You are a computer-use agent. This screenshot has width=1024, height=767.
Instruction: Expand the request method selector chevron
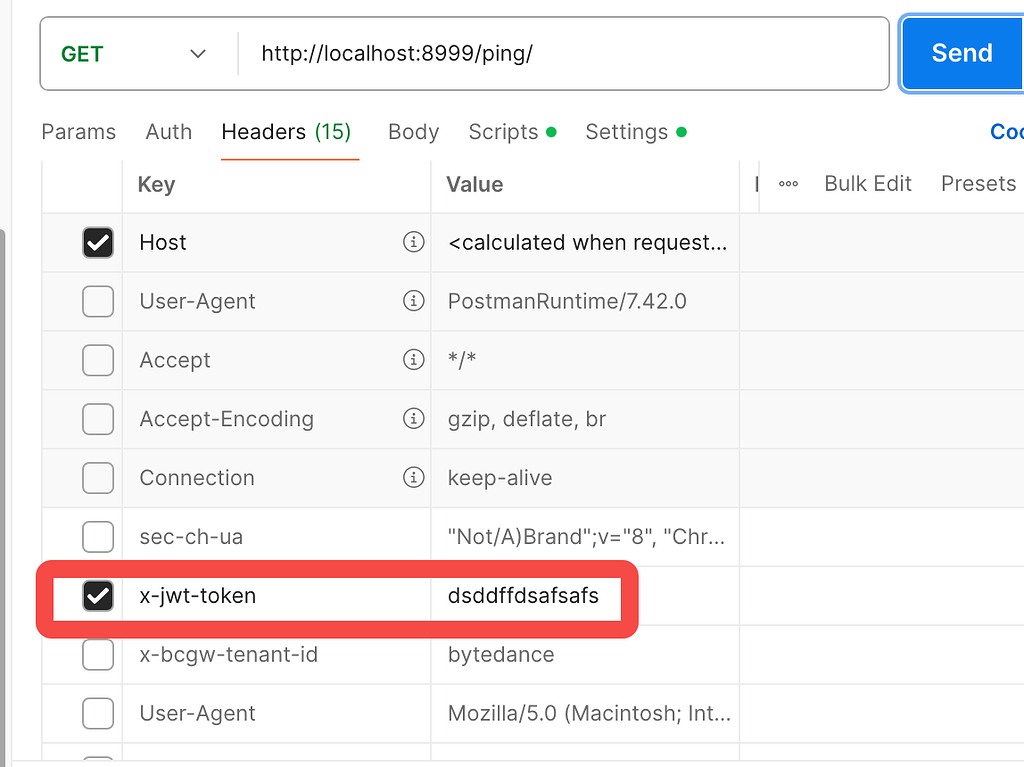click(198, 53)
